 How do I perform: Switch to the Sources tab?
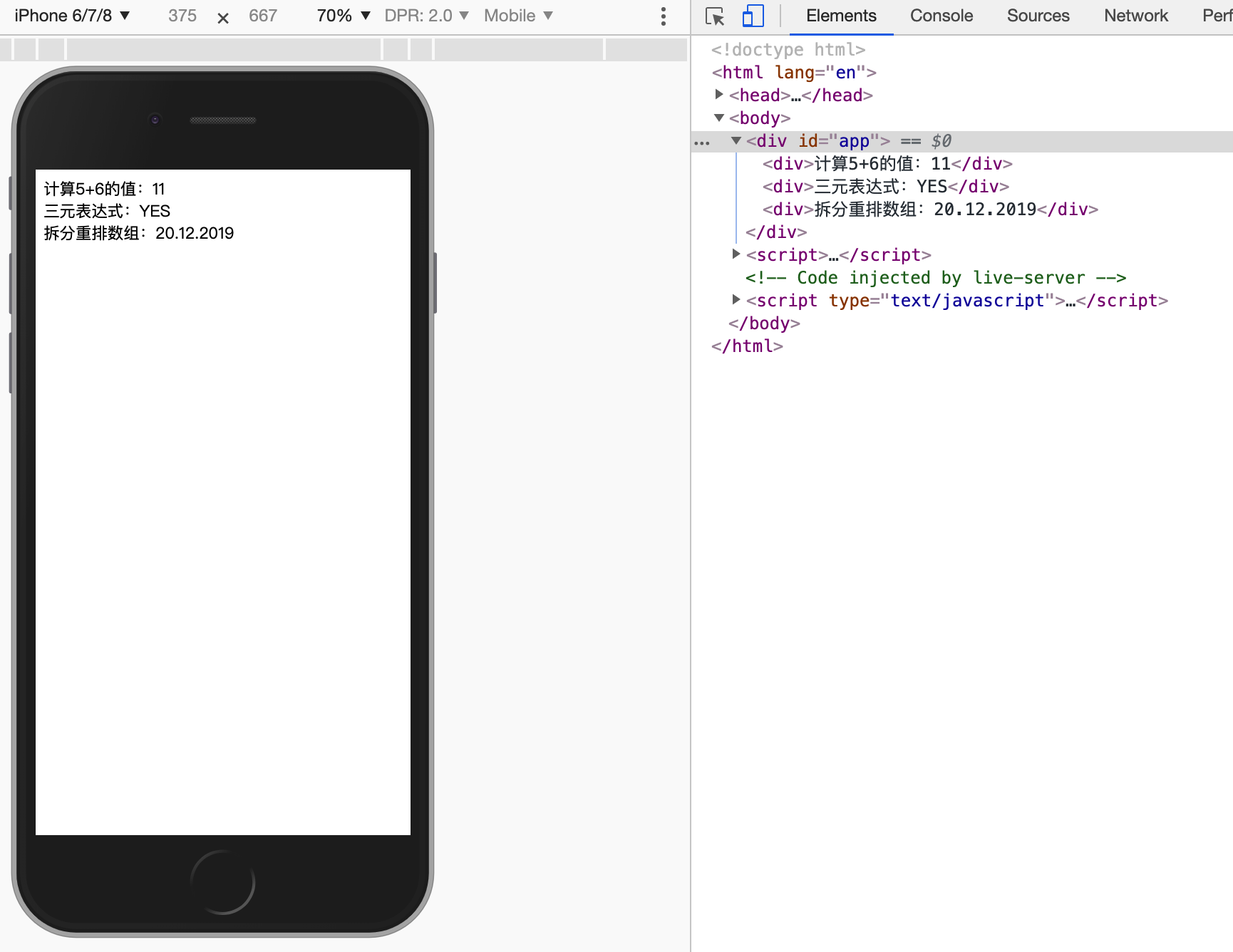pyautogui.click(x=1038, y=16)
